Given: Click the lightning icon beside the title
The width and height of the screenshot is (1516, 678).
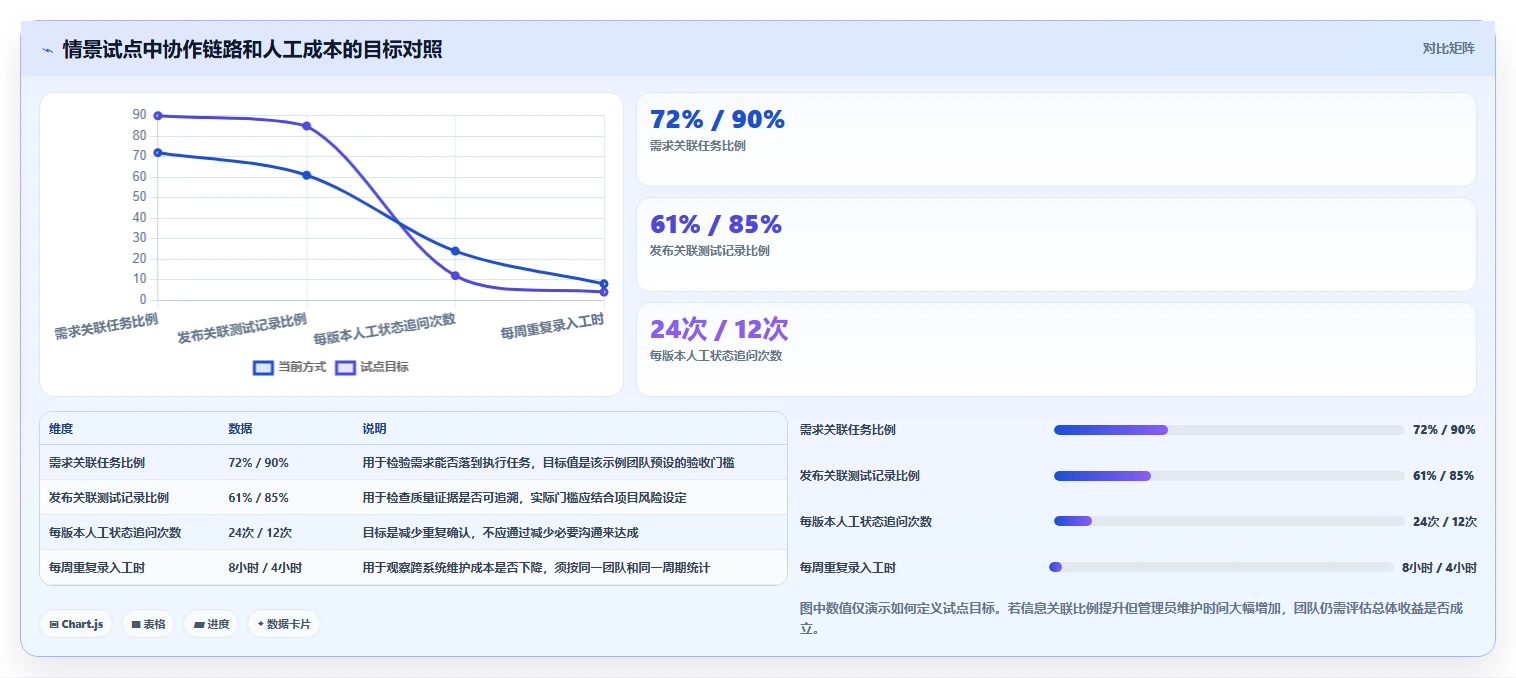Looking at the screenshot, I should coord(47,49).
